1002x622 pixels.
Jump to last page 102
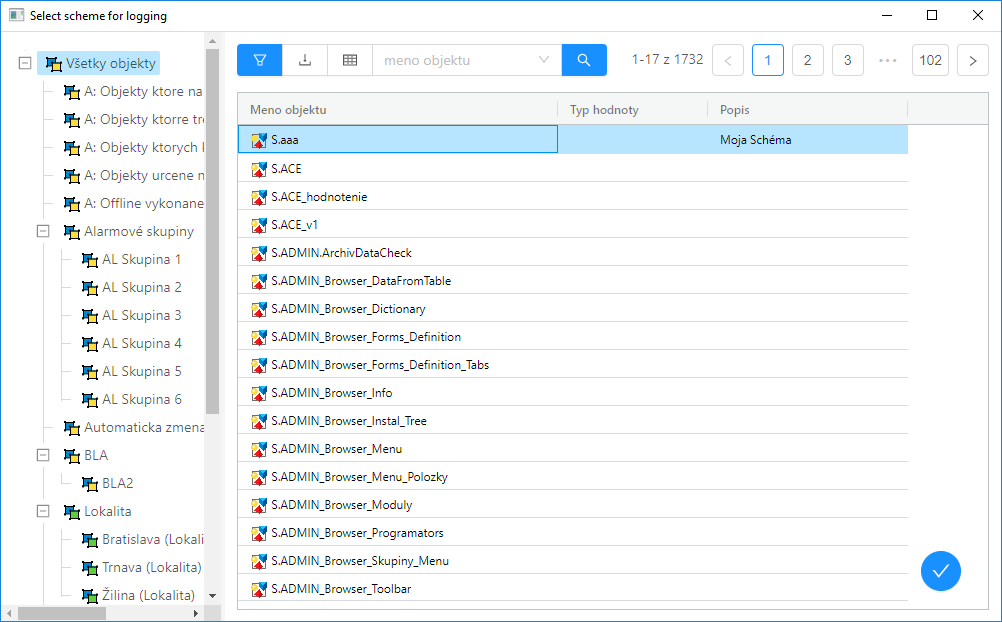tap(930, 60)
